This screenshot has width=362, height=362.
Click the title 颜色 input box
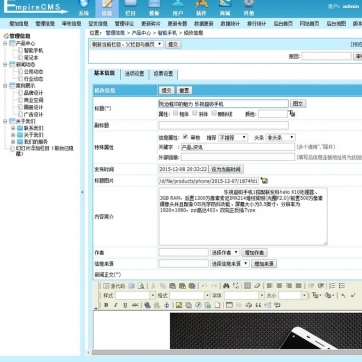coord(273,114)
